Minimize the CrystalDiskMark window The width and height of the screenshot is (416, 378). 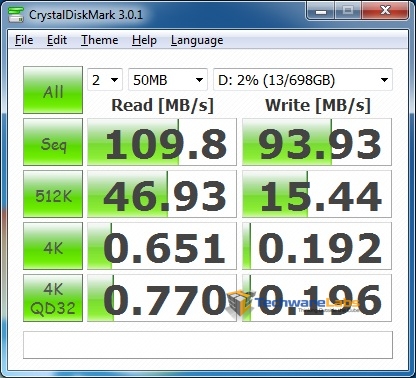pos(321,11)
